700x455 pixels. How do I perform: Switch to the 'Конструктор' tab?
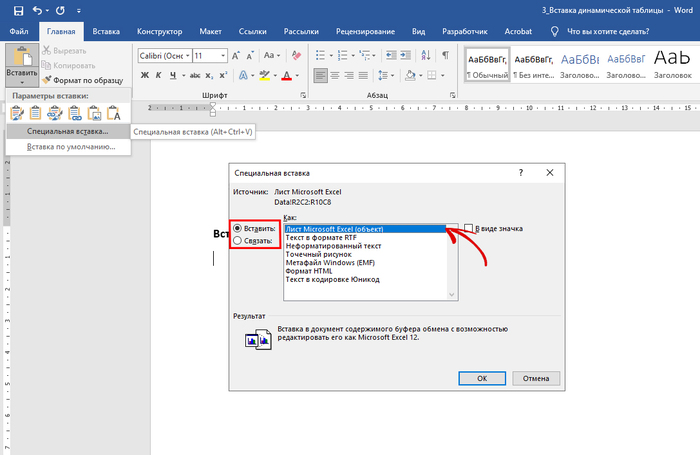pyautogui.click(x=159, y=31)
